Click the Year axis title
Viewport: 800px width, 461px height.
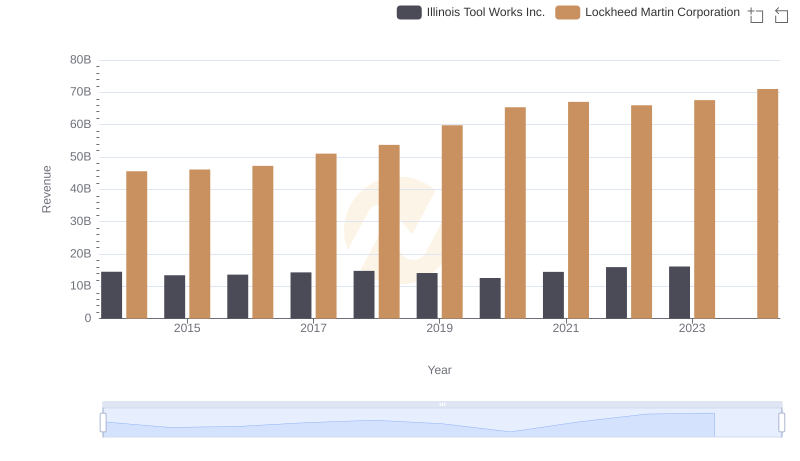[x=439, y=370]
